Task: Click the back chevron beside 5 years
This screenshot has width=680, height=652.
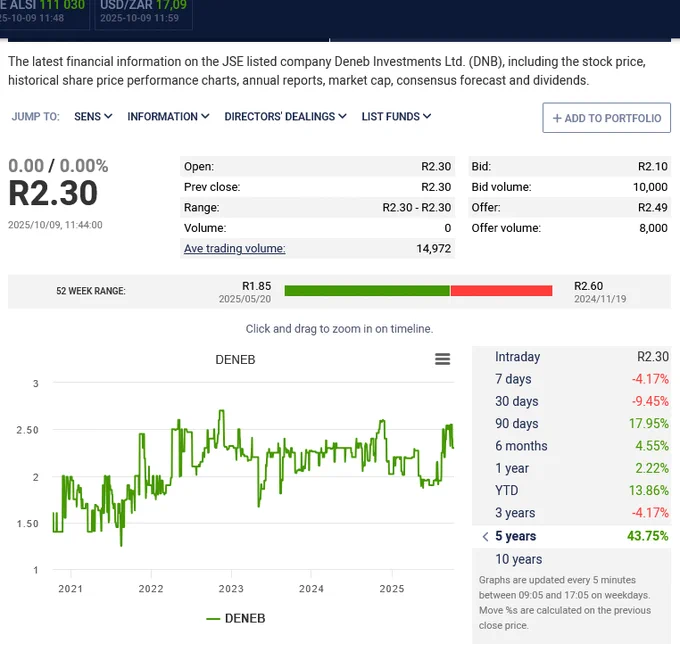Action: (485, 537)
